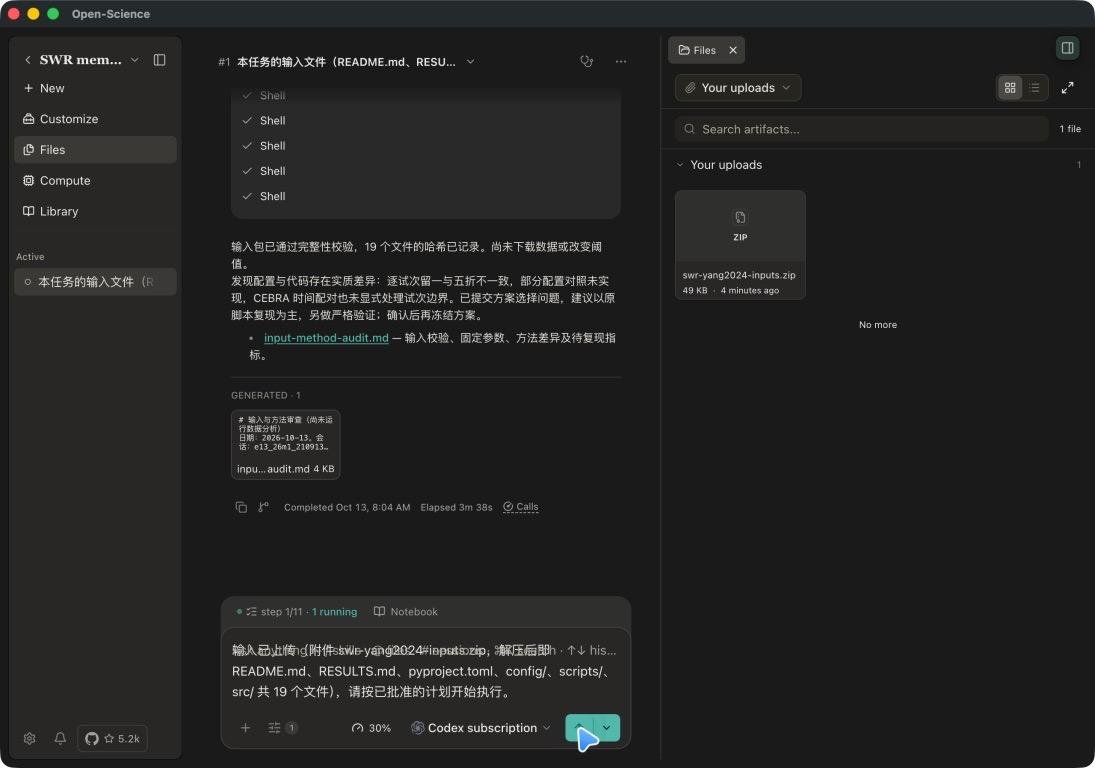1095x768 pixels.
Task: Open Your uploads filter dropdown
Action: (x=737, y=88)
